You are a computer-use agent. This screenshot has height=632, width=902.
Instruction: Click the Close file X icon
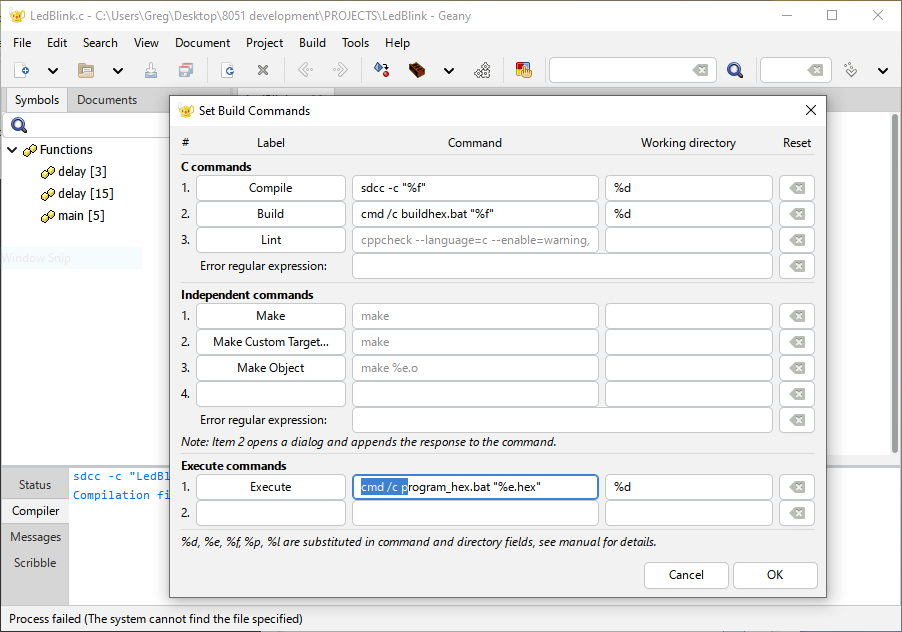(263, 70)
